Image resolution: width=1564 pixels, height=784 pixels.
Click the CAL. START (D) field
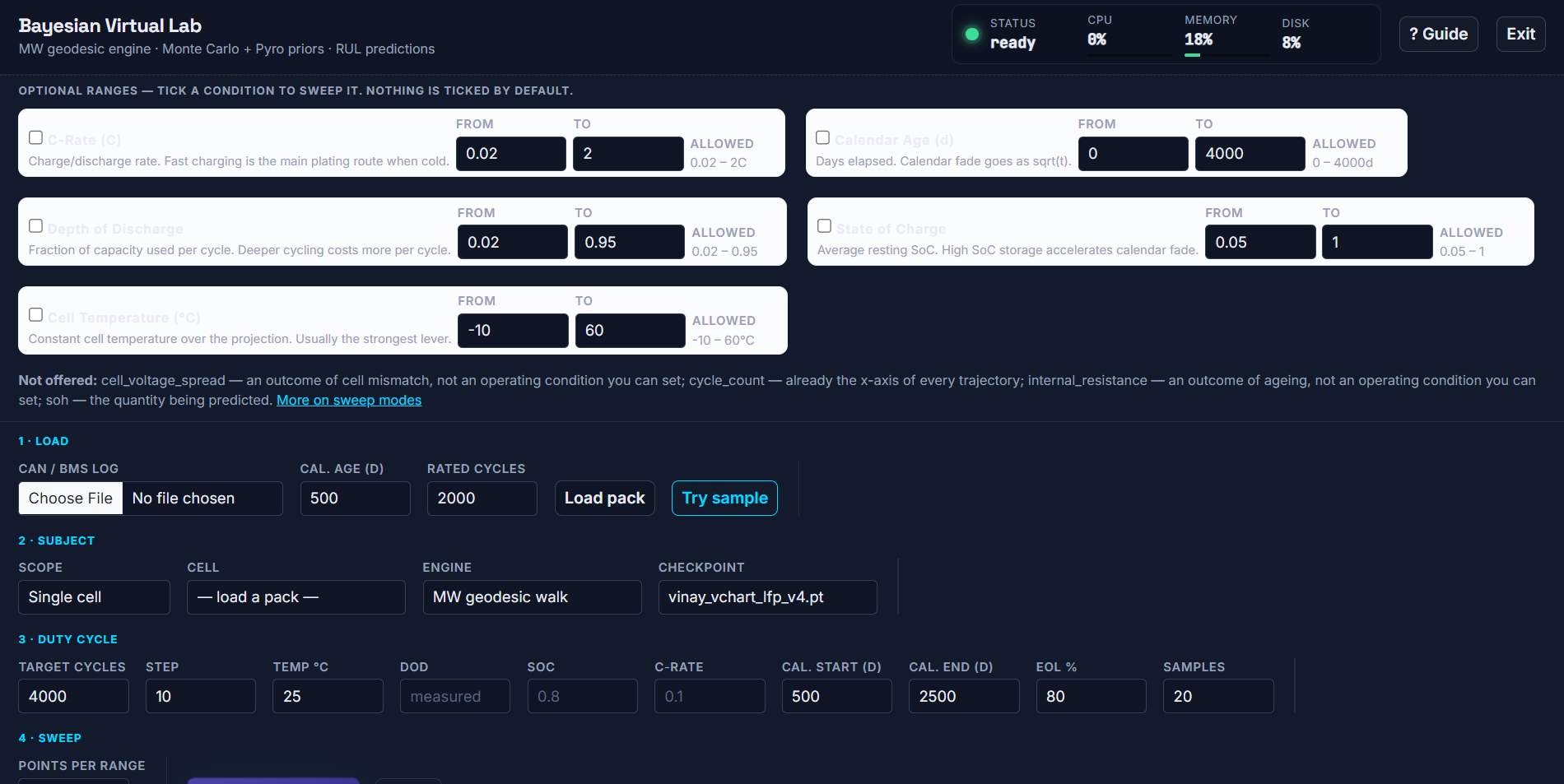(837, 697)
